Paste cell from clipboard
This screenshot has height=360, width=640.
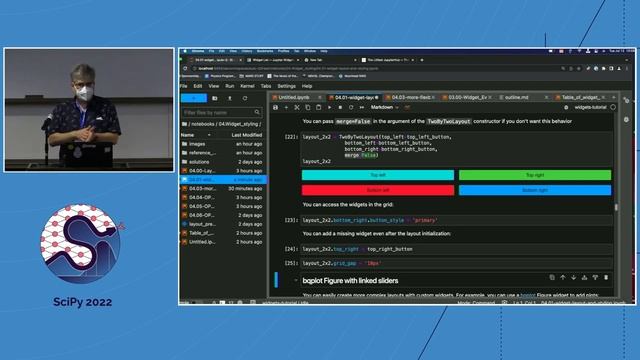[318, 107]
